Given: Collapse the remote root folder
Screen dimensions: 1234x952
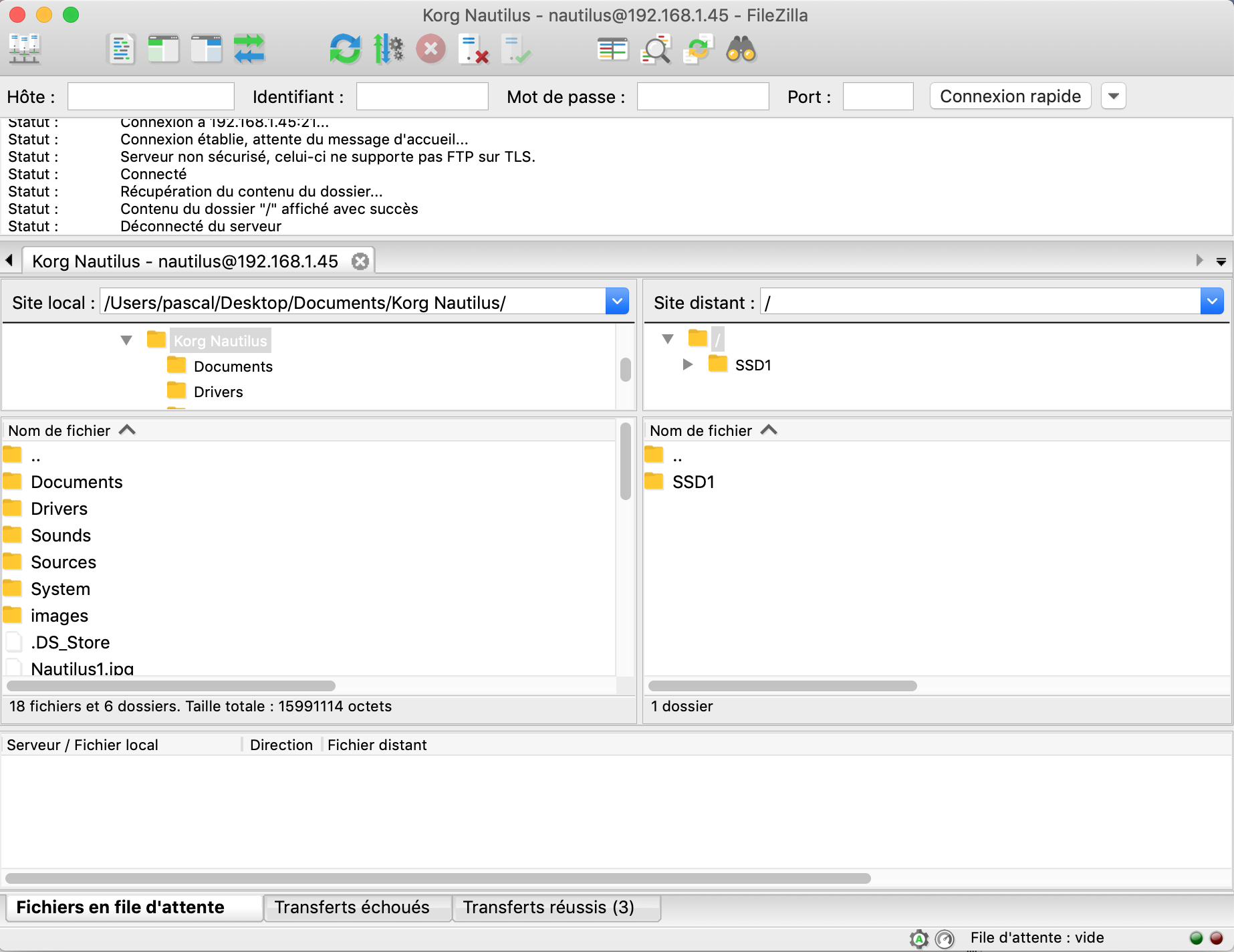Looking at the screenshot, I should pyautogui.click(x=667, y=339).
